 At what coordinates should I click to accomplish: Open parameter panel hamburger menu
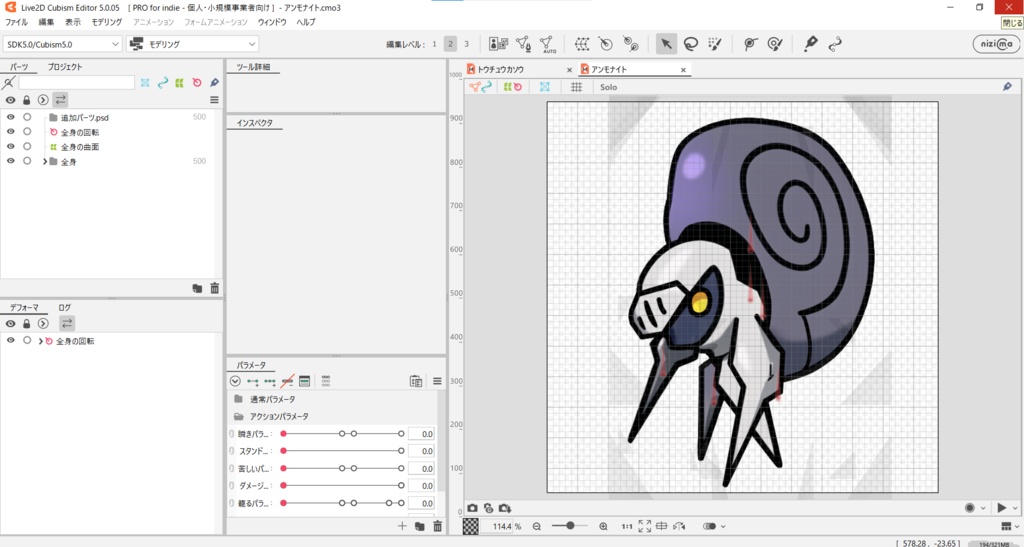[437, 381]
